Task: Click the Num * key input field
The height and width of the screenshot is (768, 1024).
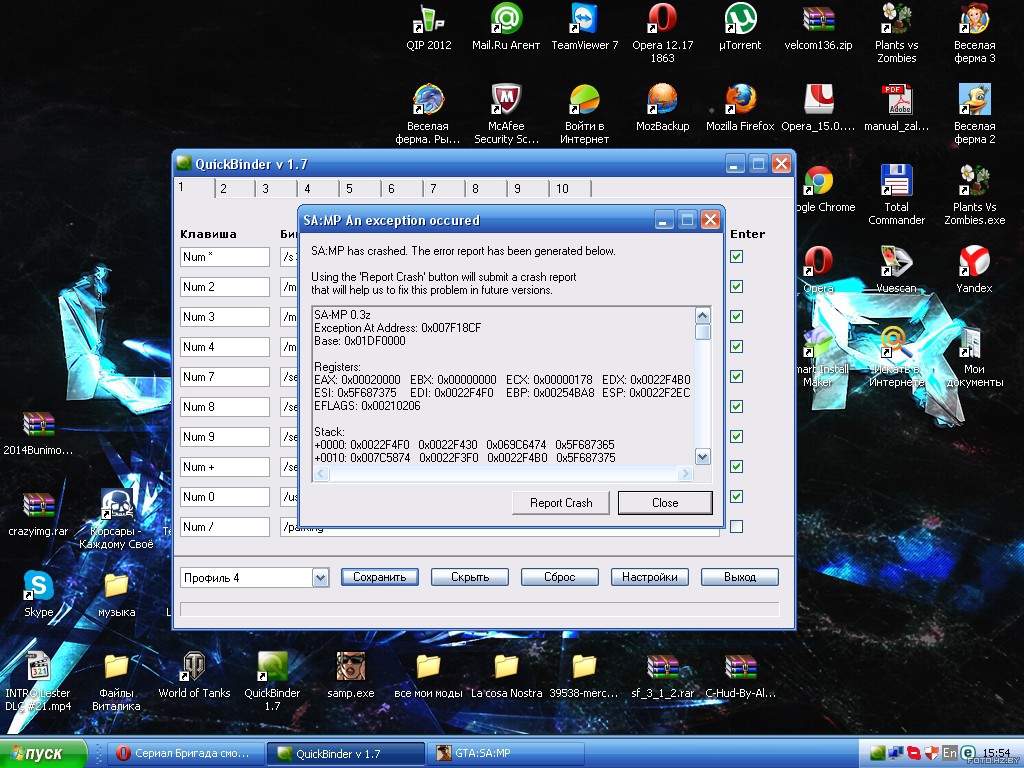Action: click(x=225, y=257)
